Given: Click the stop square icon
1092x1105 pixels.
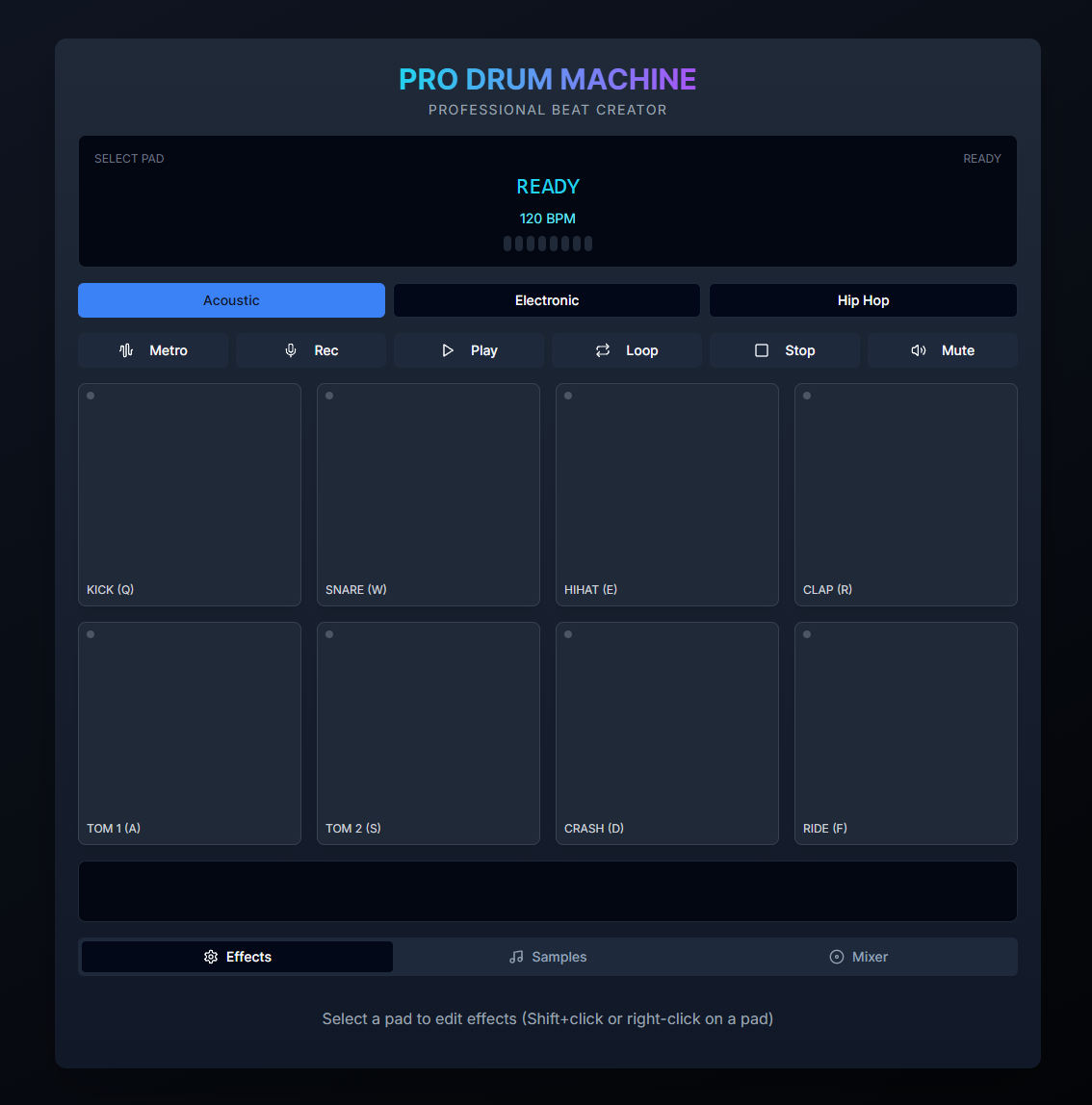Looking at the screenshot, I should [762, 350].
